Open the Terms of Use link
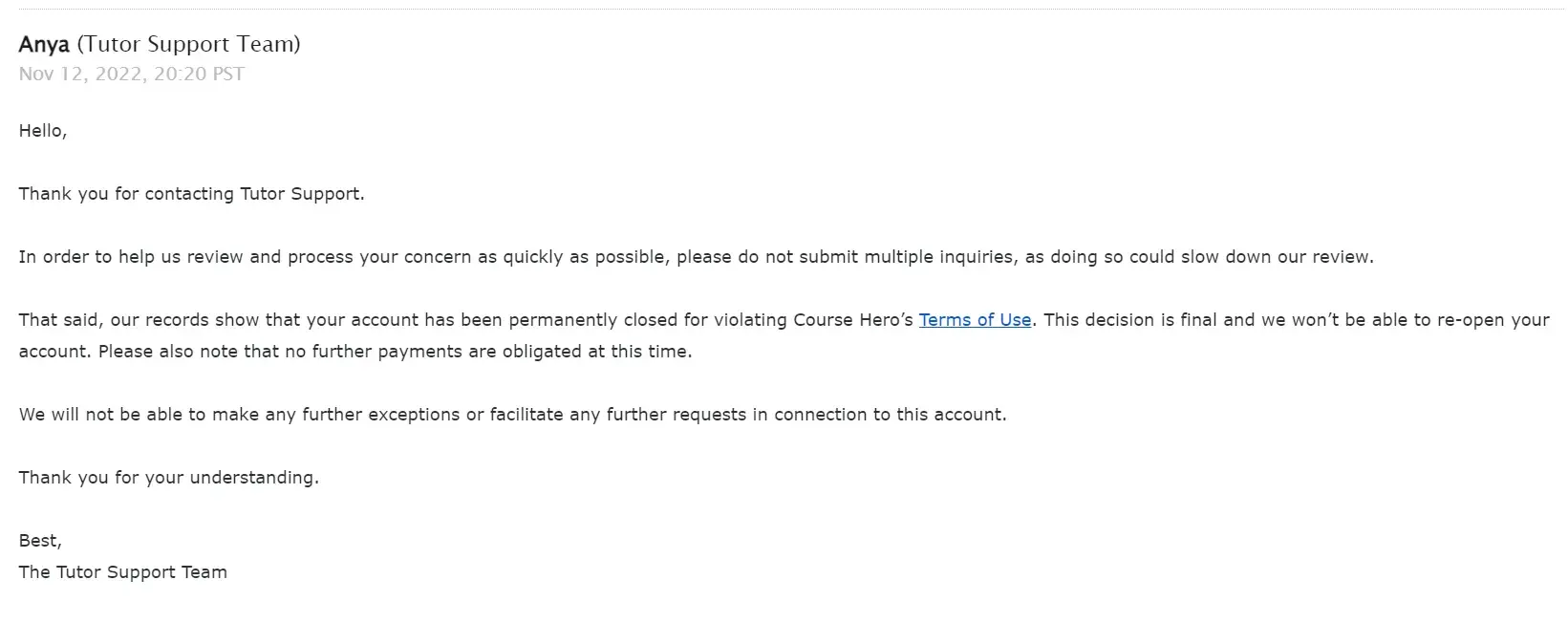 [x=975, y=320]
